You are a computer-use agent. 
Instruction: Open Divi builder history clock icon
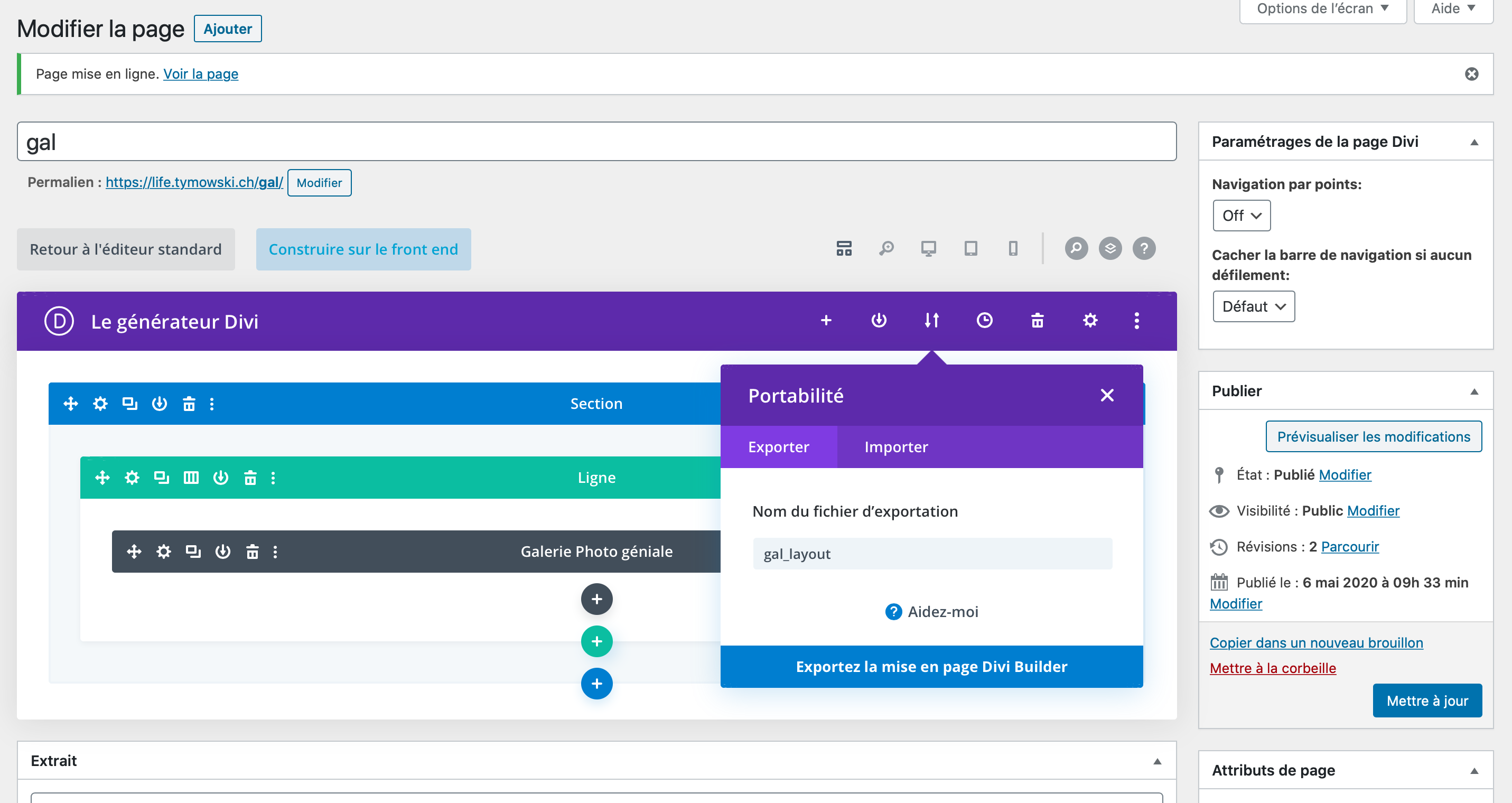tap(984, 321)
